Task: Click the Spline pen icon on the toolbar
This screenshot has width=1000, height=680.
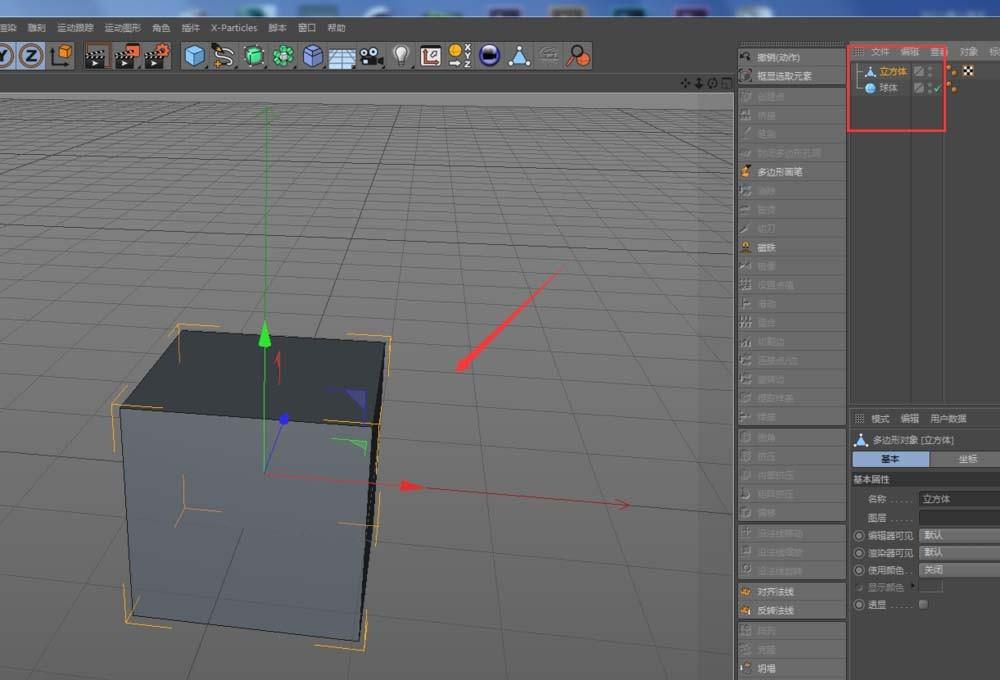Action: (x=222, y=57)
